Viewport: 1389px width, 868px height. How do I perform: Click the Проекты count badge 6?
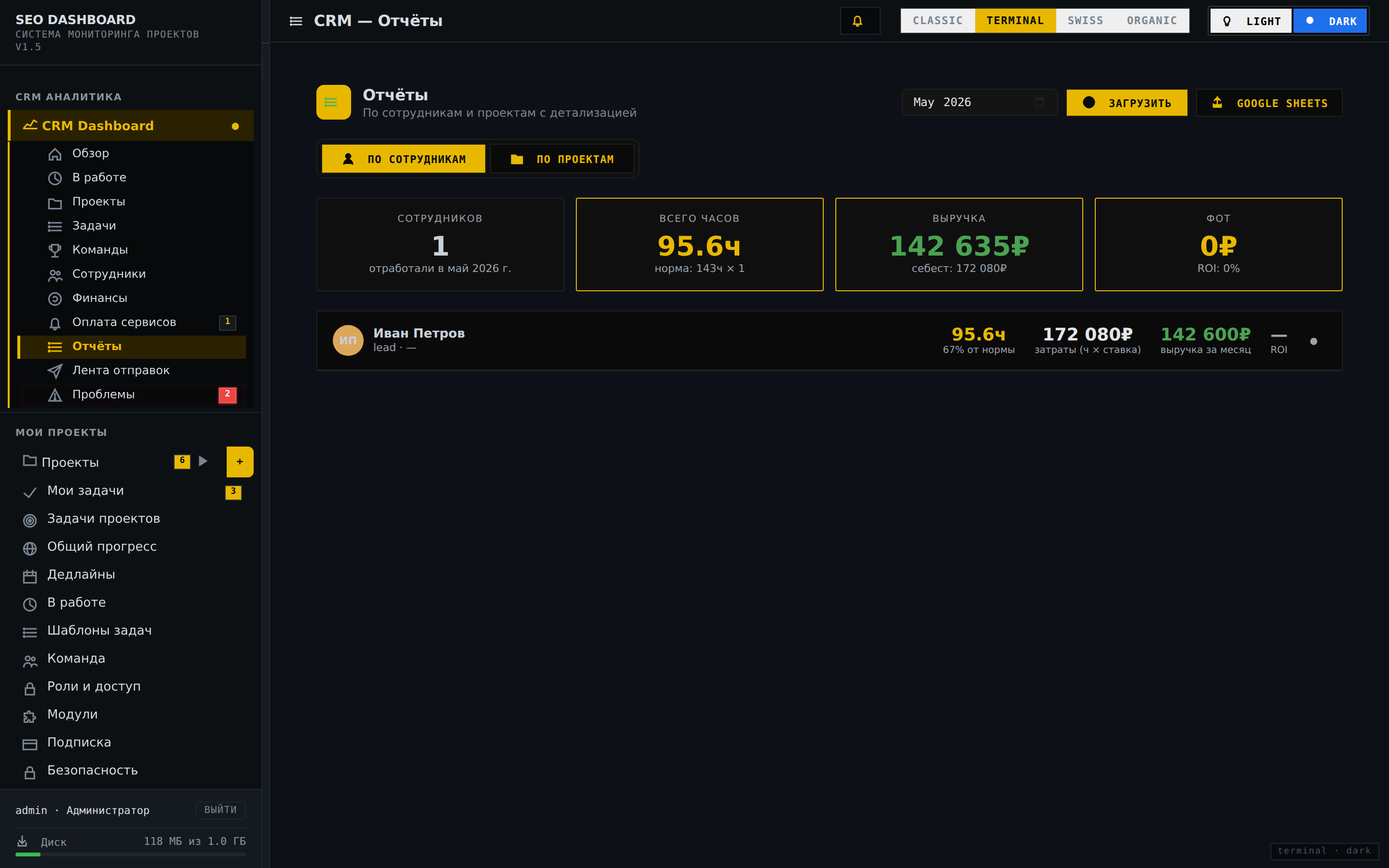(182, 461)
